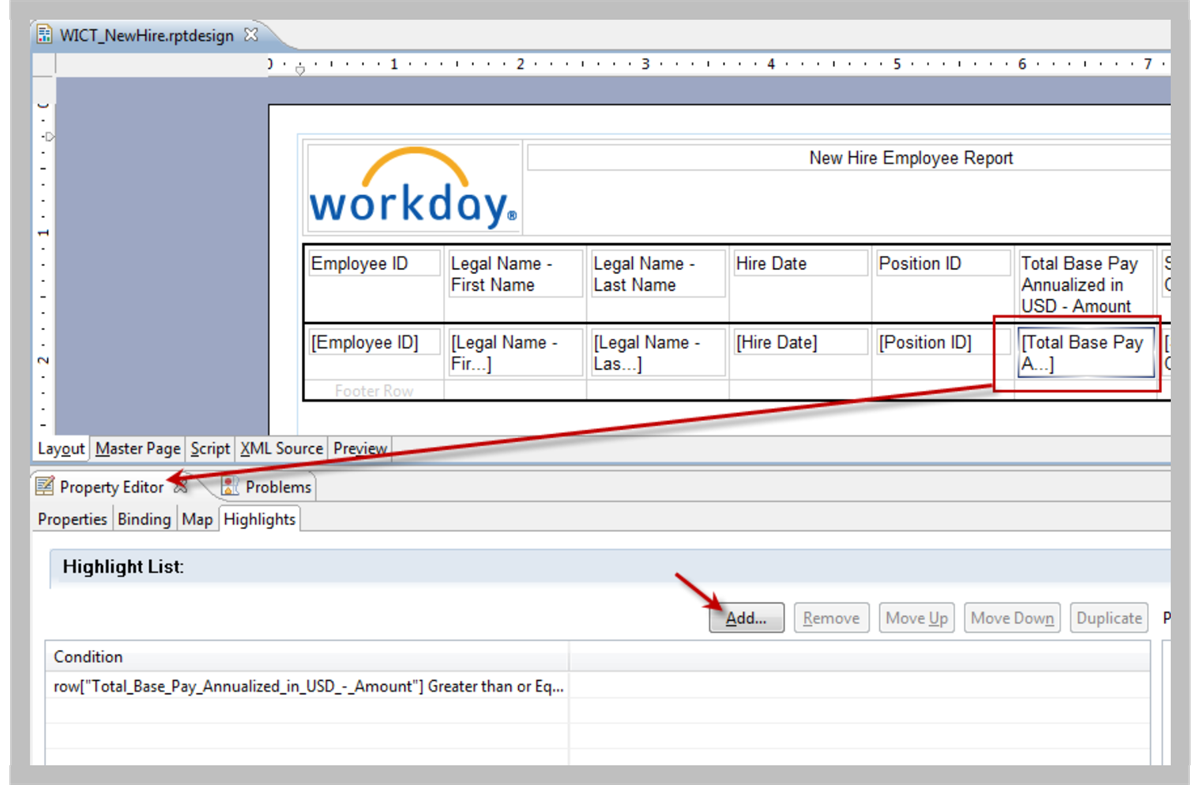Switch to the Preview tab
This screenshot has width=1200, height=785.
360,449
